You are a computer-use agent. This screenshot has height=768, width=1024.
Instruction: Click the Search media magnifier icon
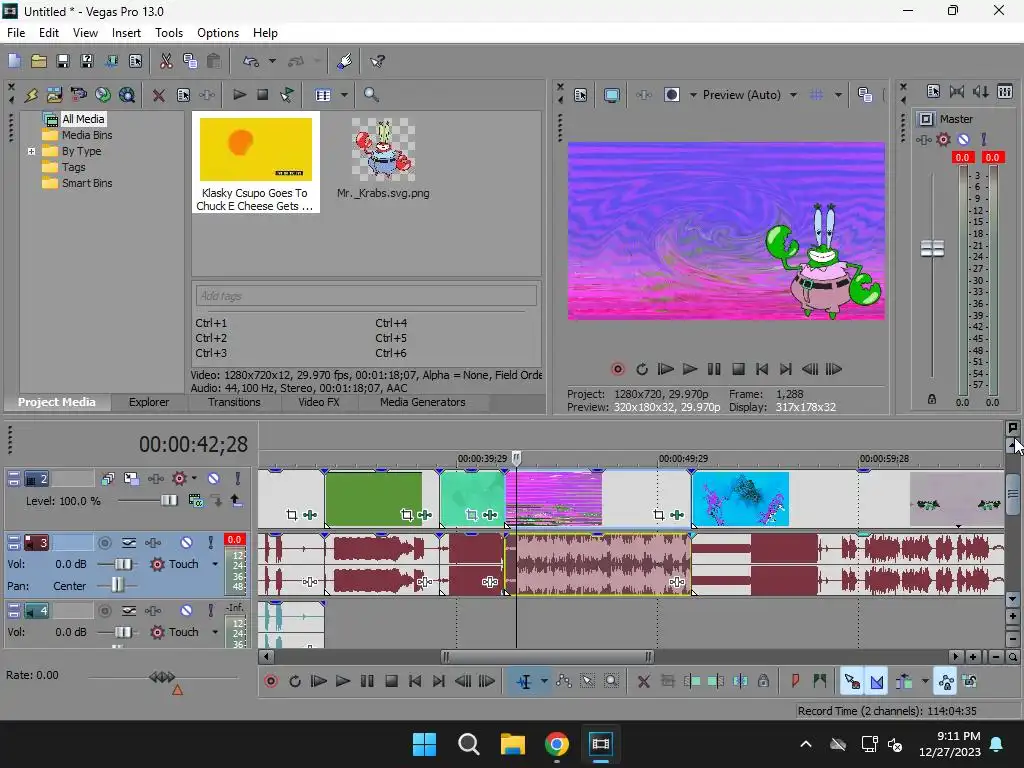371,95
